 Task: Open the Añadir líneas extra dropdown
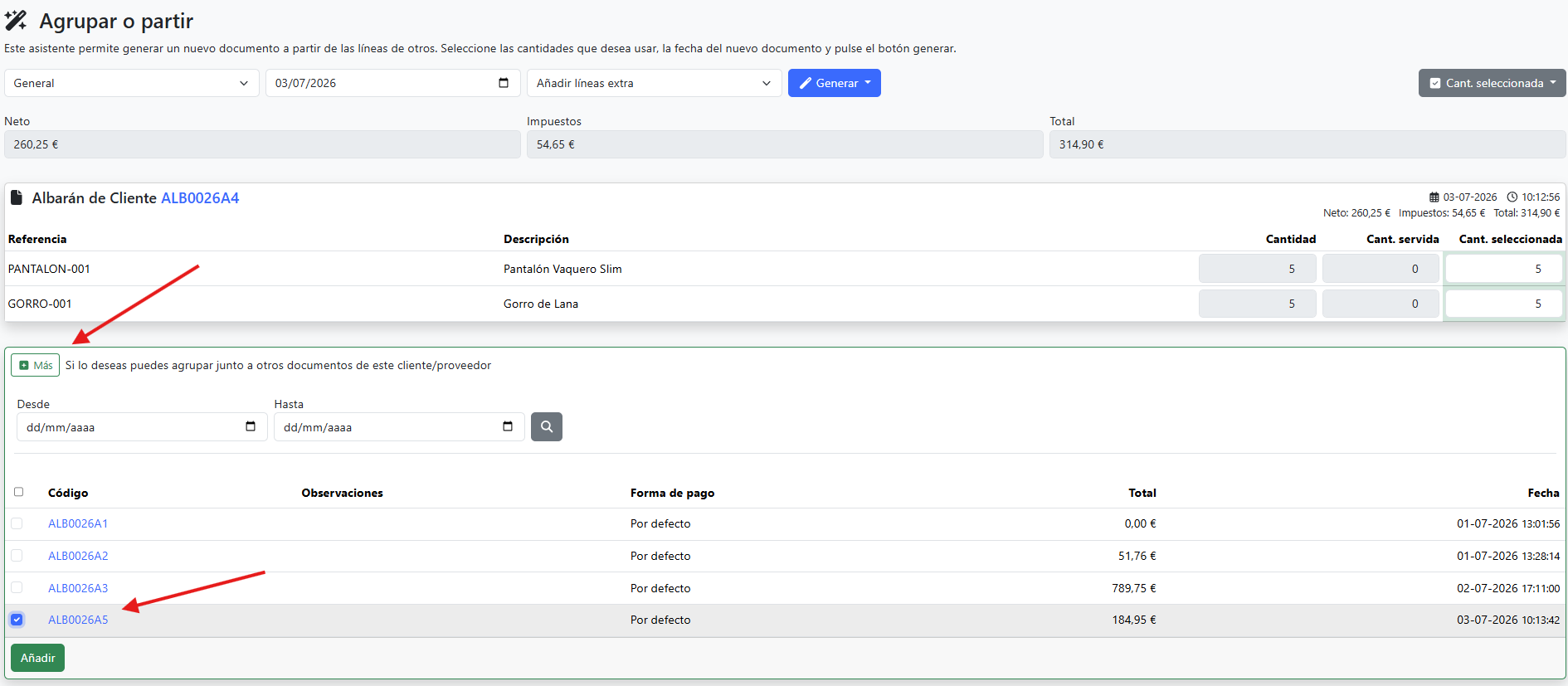[x=654, y=83]
